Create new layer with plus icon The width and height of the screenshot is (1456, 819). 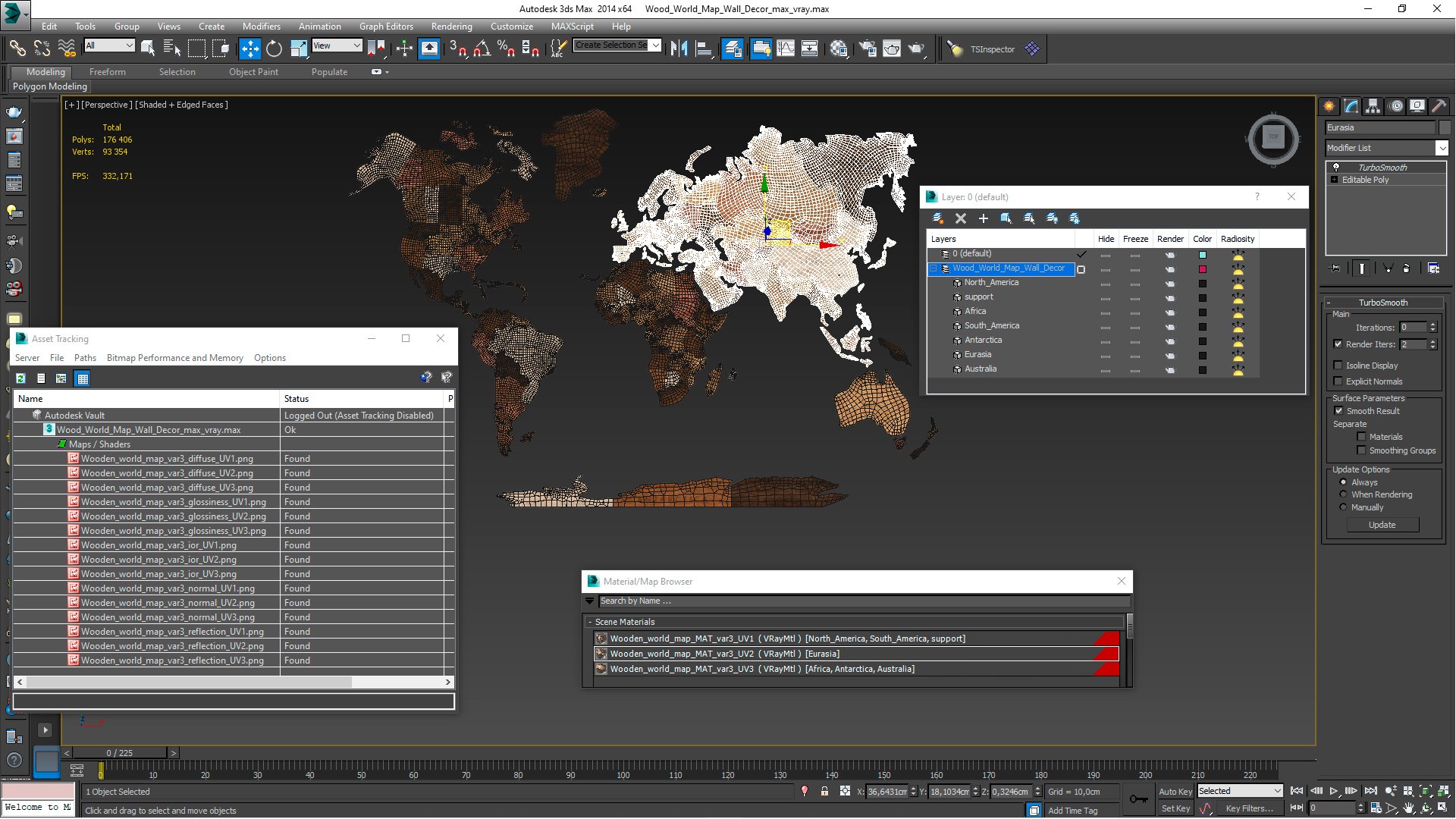tap(983, 218)
